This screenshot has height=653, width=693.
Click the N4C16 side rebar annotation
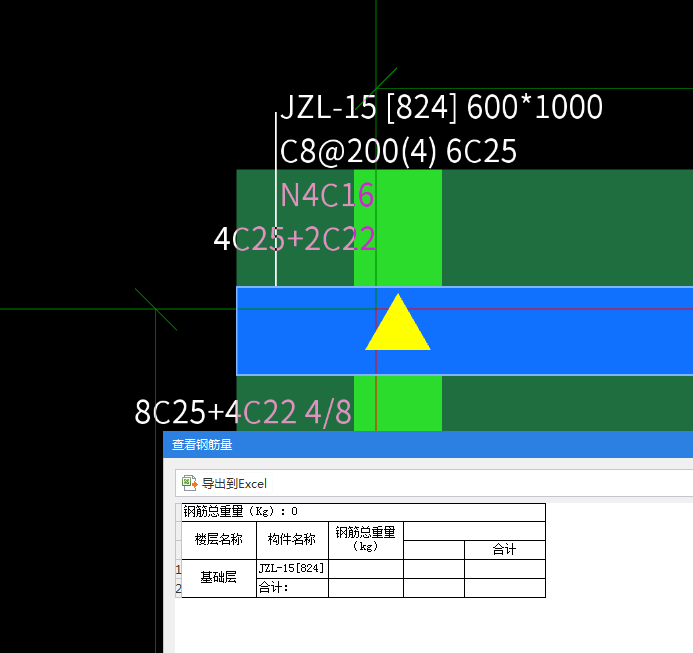click(327, 195)
